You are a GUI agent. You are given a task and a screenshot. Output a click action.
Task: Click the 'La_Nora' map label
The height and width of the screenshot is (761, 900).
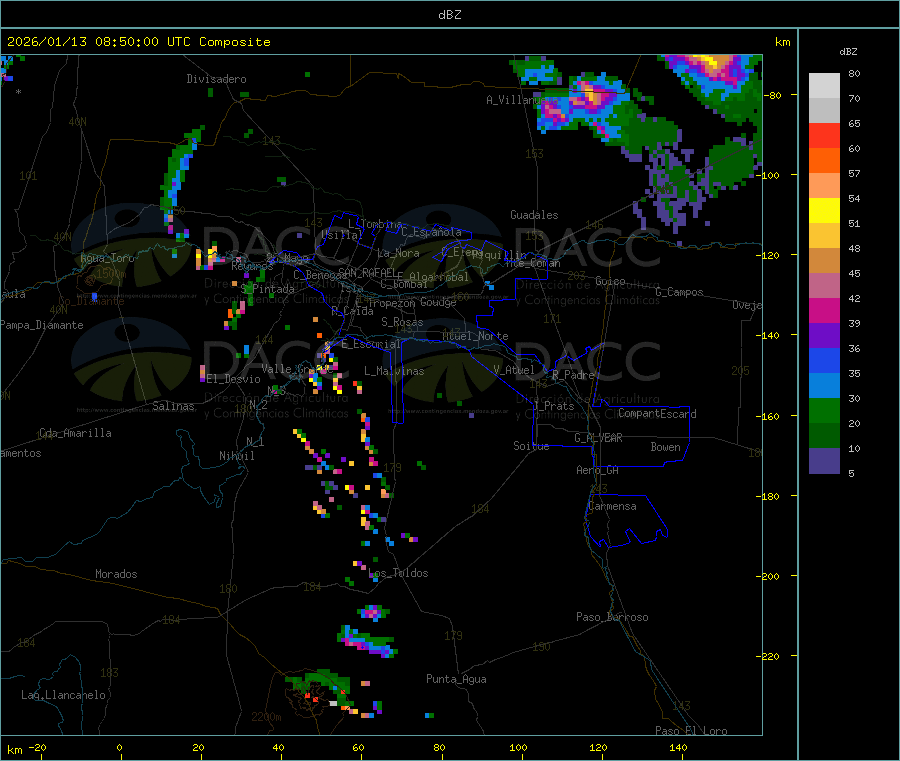tap(398, 253)
